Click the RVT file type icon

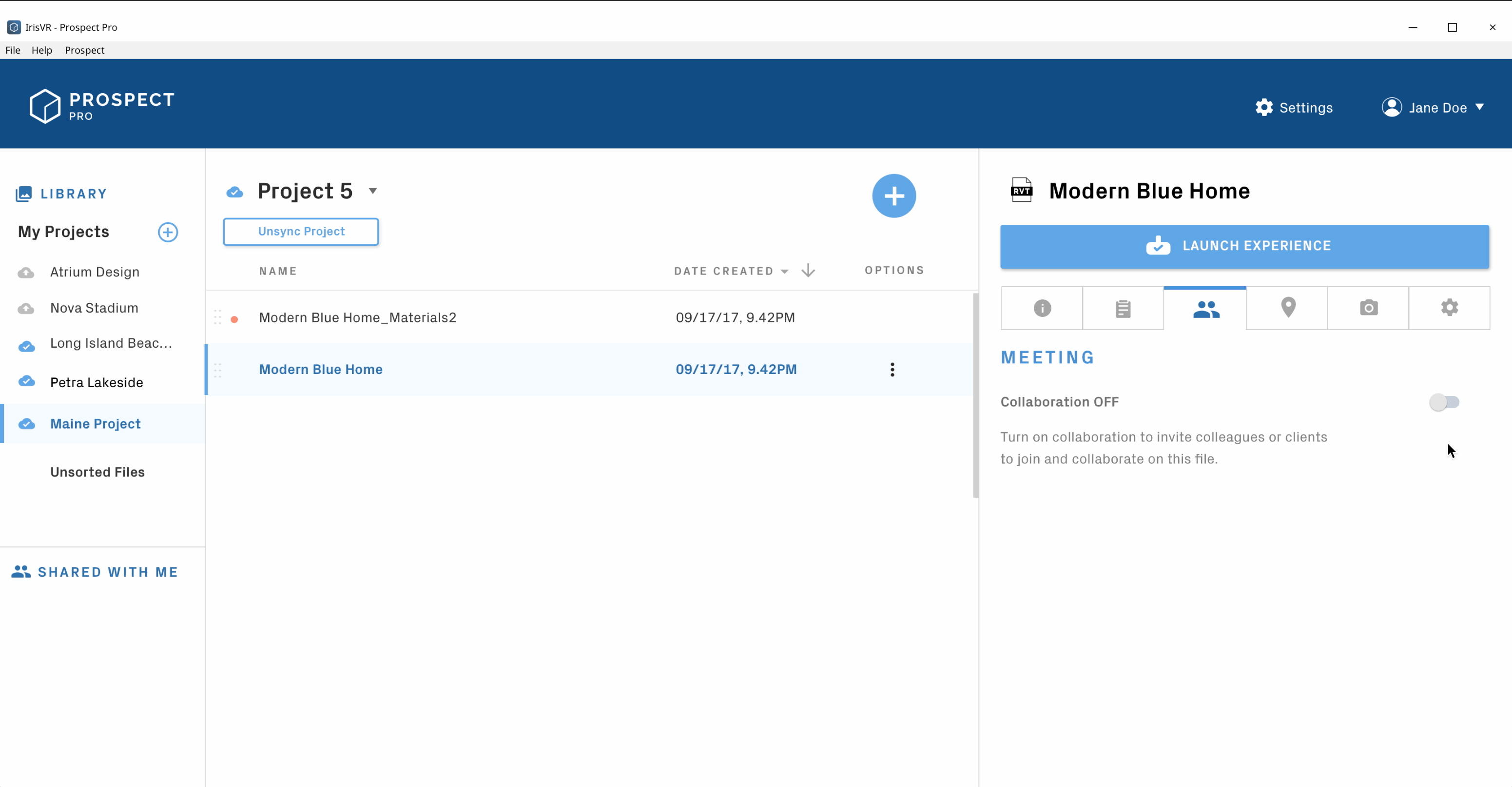pos(1021,190)
